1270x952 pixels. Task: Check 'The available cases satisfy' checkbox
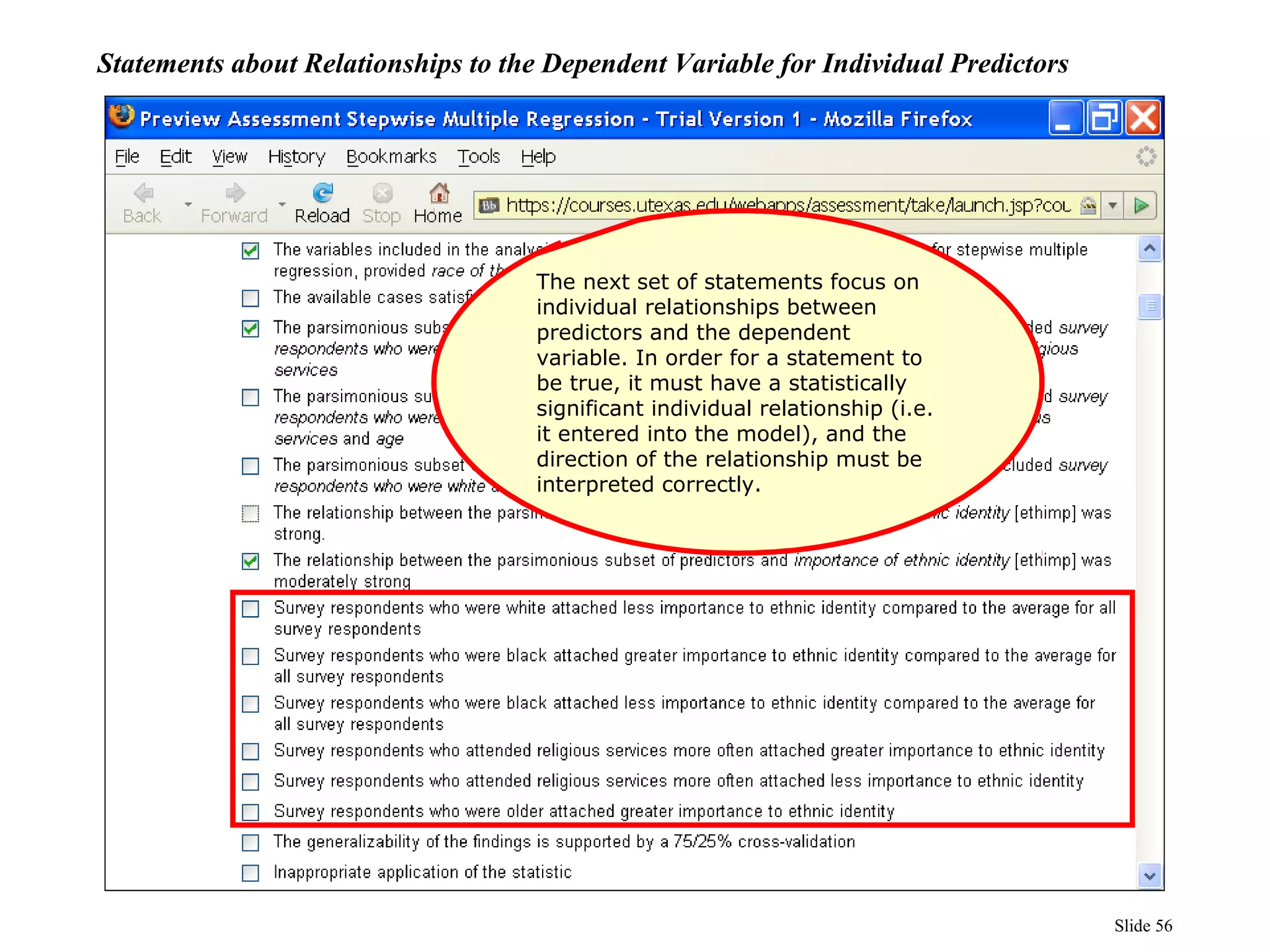point(251,298)
